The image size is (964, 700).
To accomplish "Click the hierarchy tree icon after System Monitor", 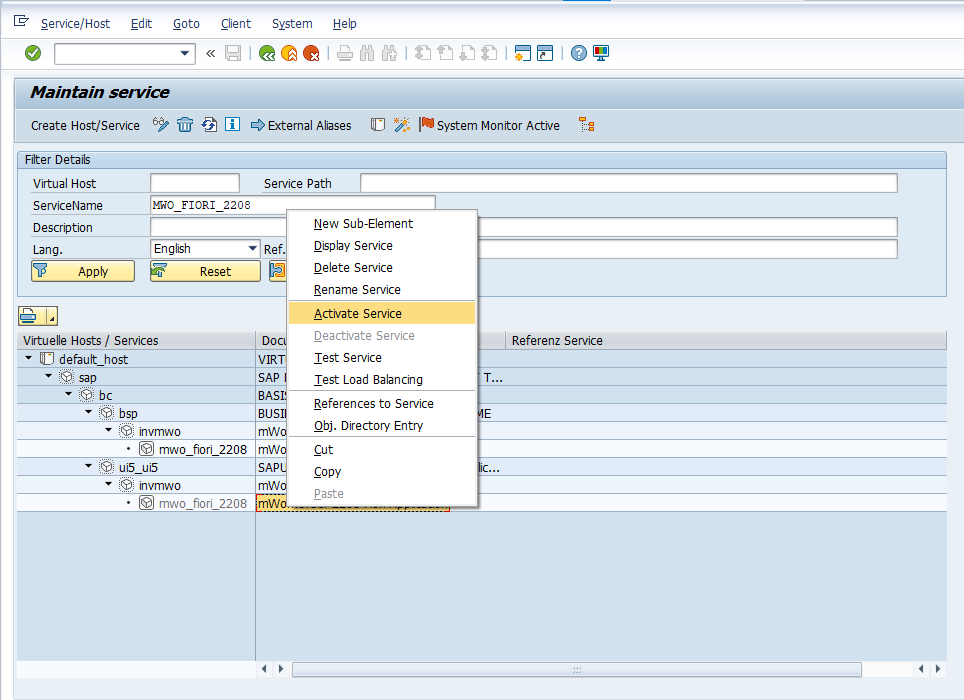I will coord(587,125).
